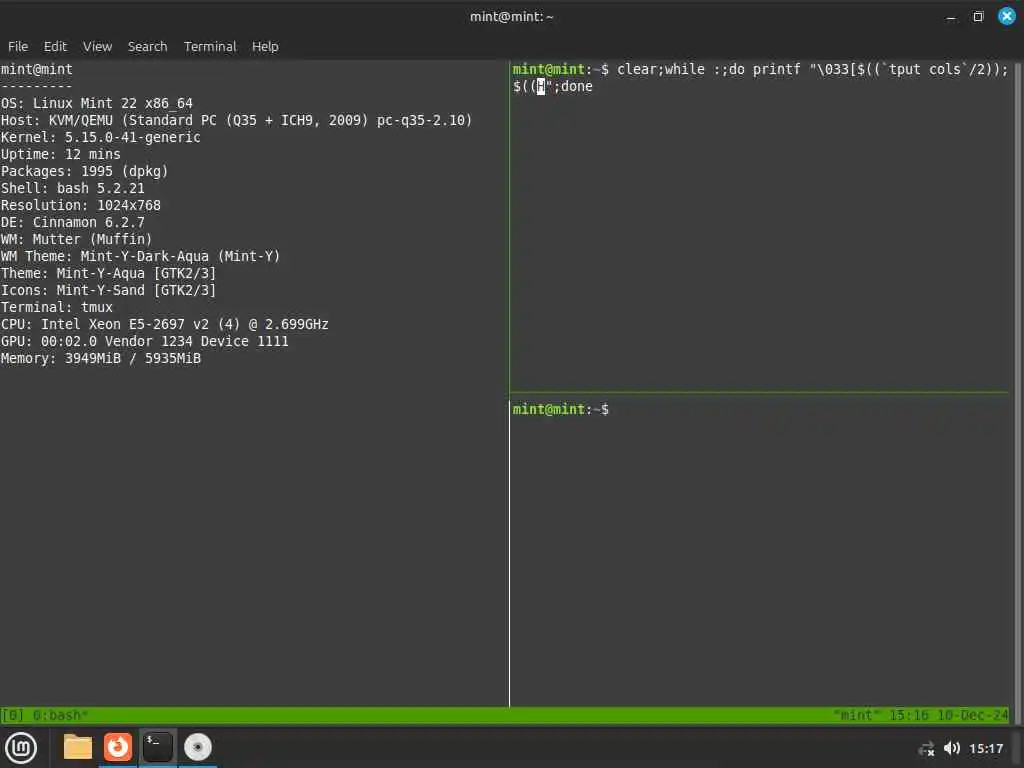
Task: Click the 'CPU: Intel Xeon E5-2697 v2' line
Action: 165,324
